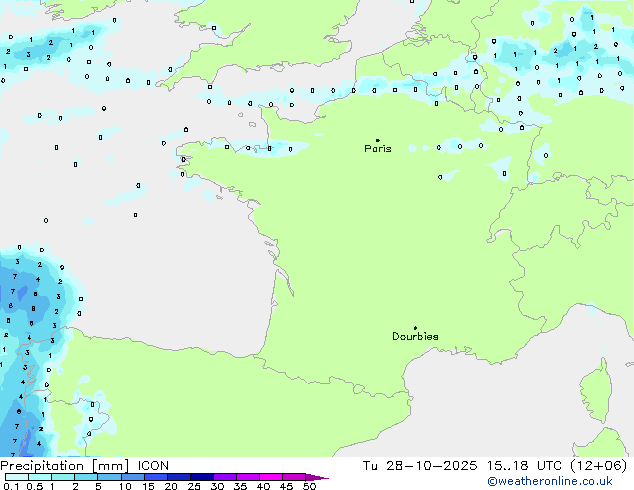Screen dimensions: 634x490
Task: Pick the legend swatch between 45 and 50
Action: [x=294, y=477]
